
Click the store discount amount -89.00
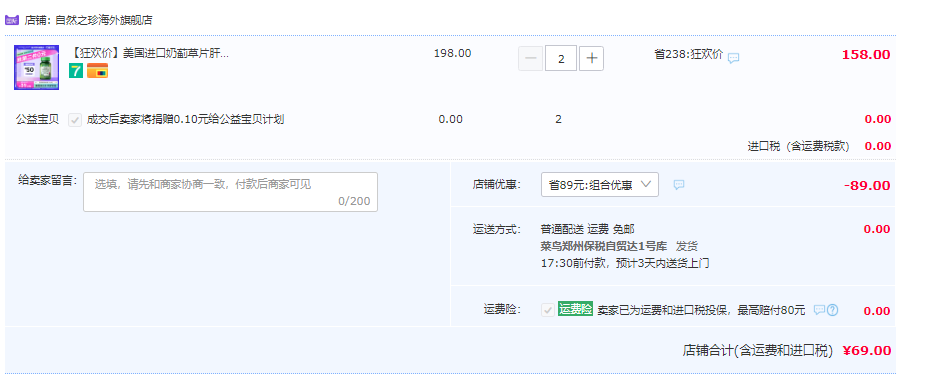[867, 186]
